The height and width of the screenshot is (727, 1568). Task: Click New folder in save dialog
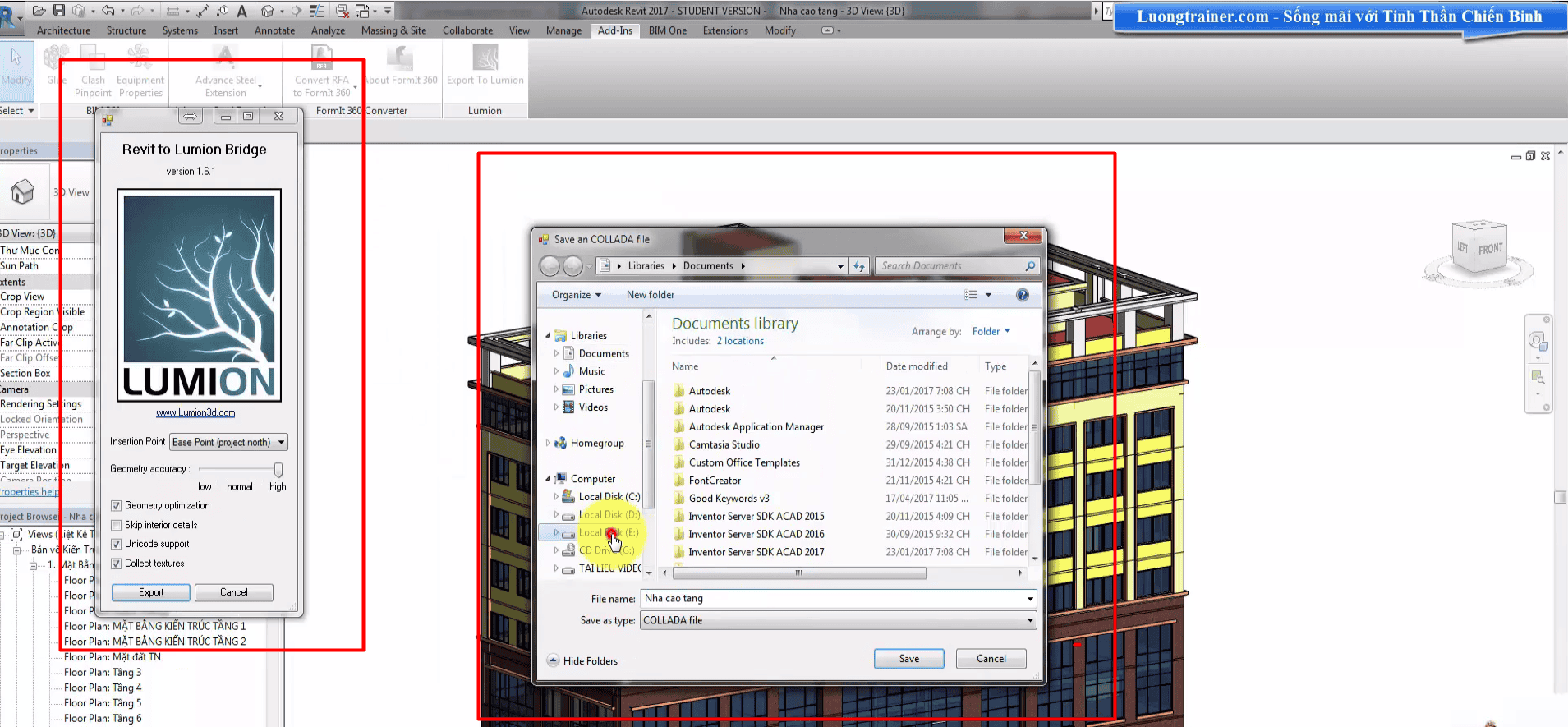(x=651, y=295)
